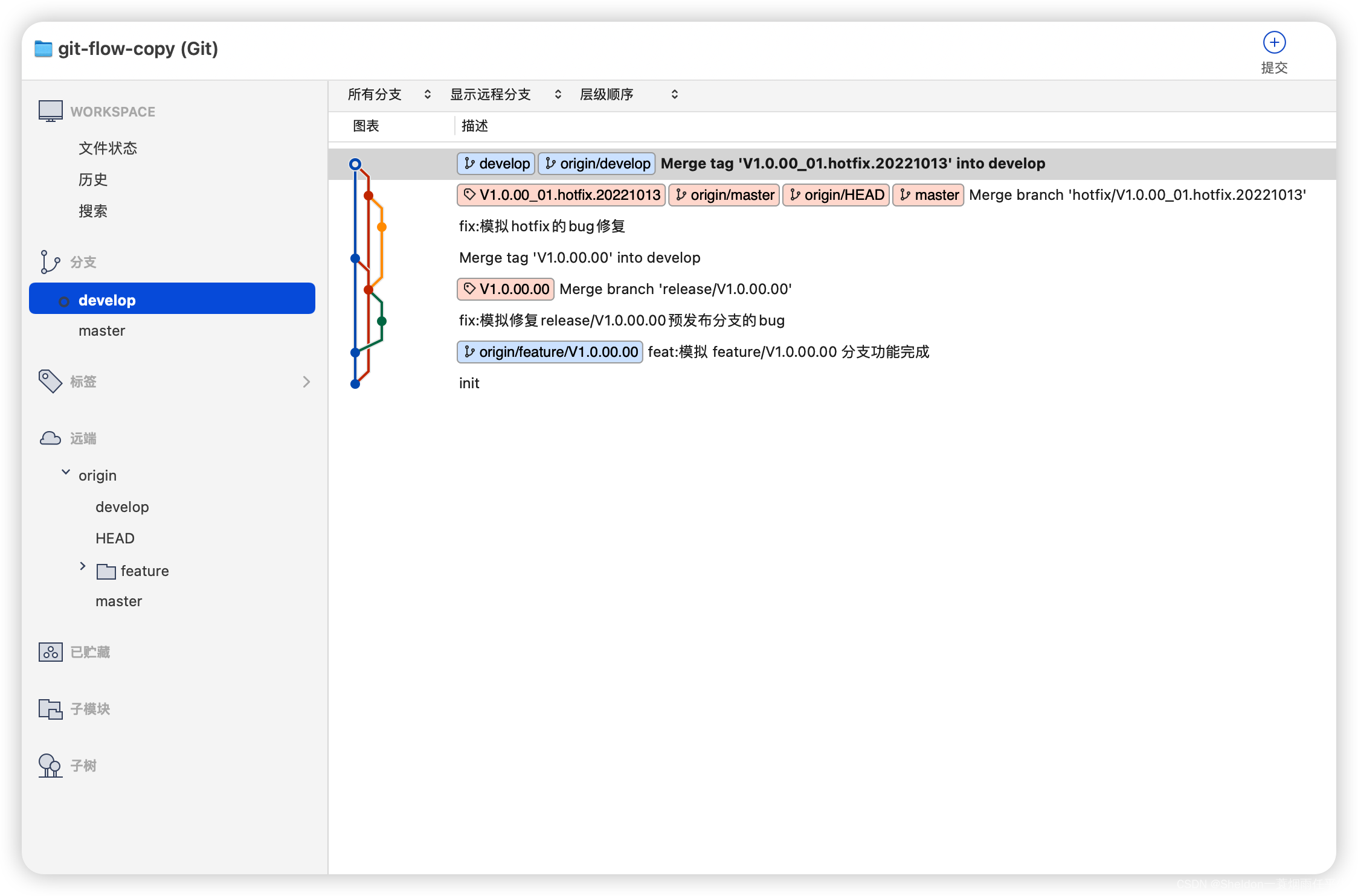Open the 搜索 search view
Viewport: 1358px width, 896px height.
[93, 211]
